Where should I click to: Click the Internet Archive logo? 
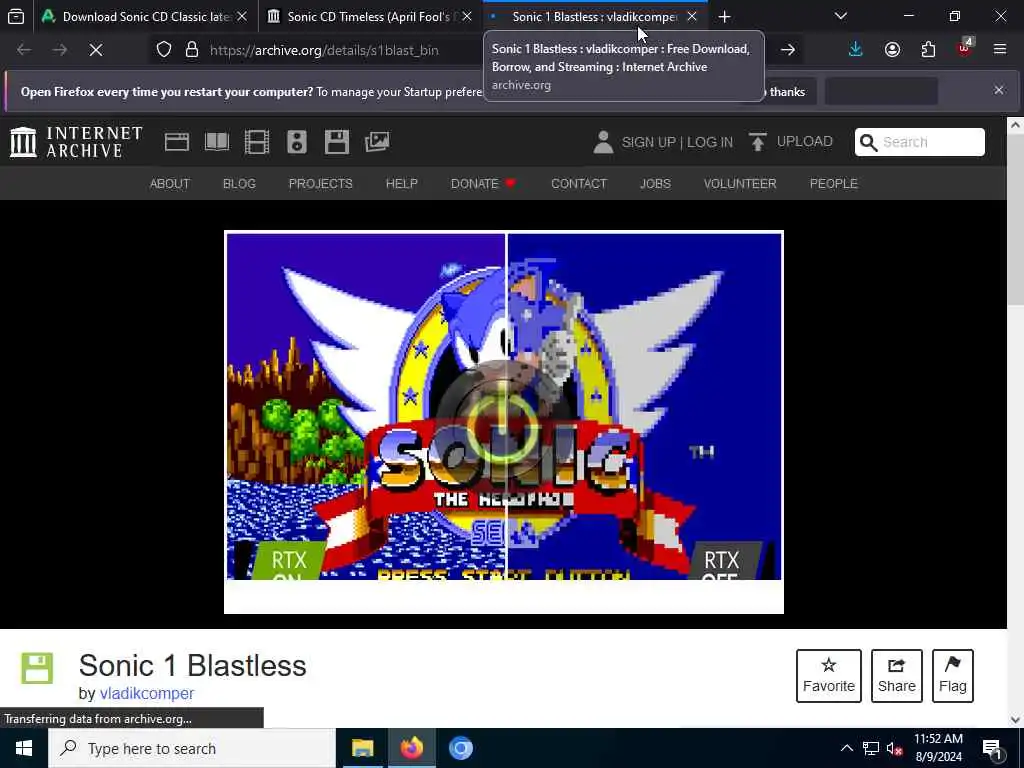click(76, 142)
